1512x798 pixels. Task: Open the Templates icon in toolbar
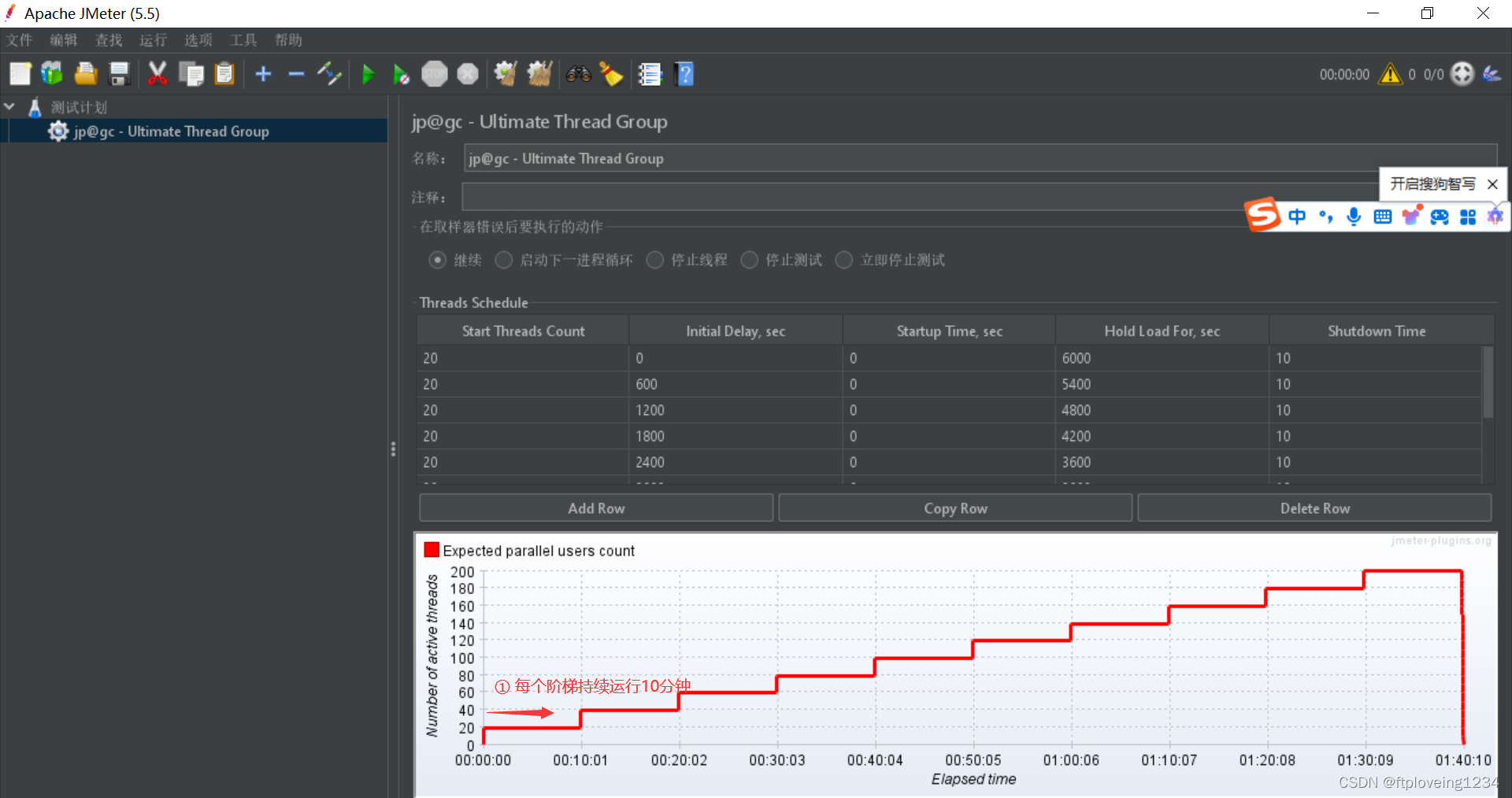[x=52, y=74]
